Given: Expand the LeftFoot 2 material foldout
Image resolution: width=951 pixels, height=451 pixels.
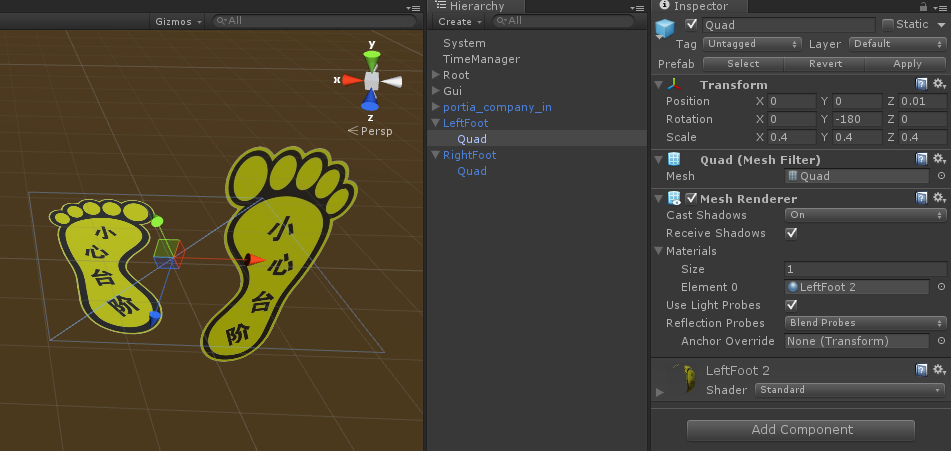Looking at the screenshot, I should [x=660, y=393].
